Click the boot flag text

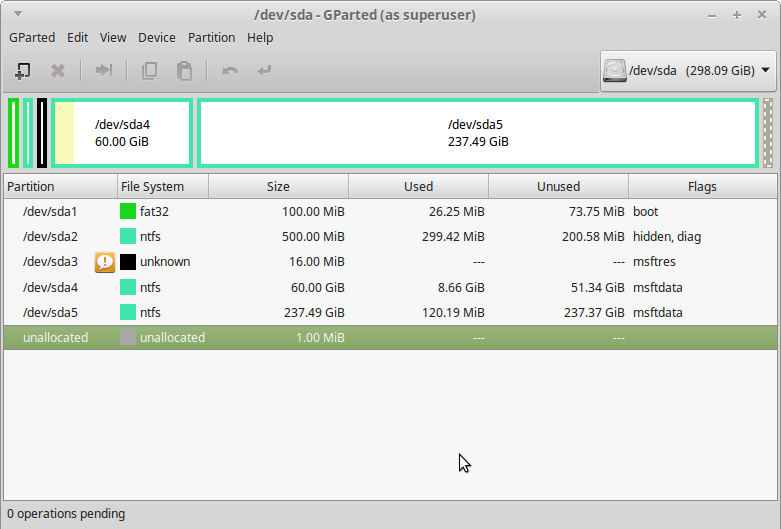pyautogui.click(x=646, y=211)
